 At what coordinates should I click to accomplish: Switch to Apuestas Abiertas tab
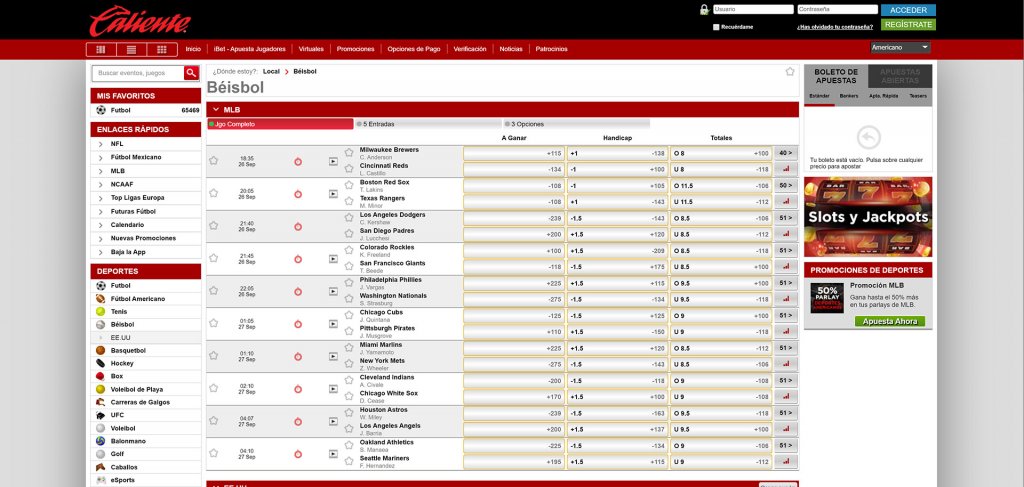pyautogui.click(x=900, y=76)
